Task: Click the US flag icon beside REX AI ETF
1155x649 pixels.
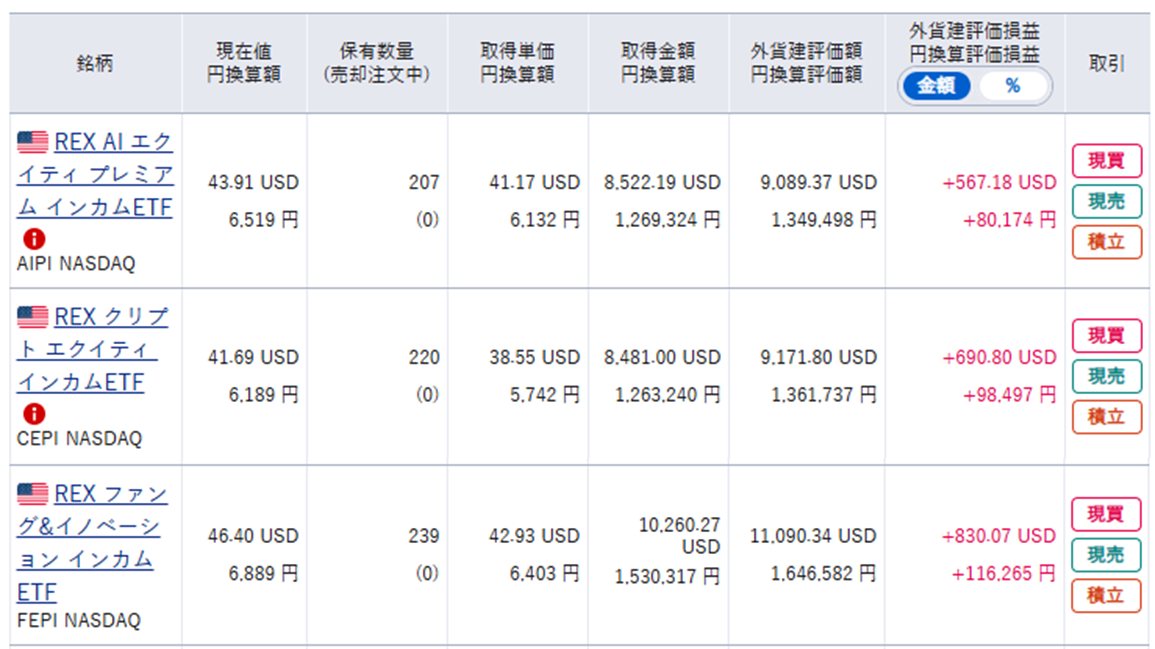Action: coord(32,141)
